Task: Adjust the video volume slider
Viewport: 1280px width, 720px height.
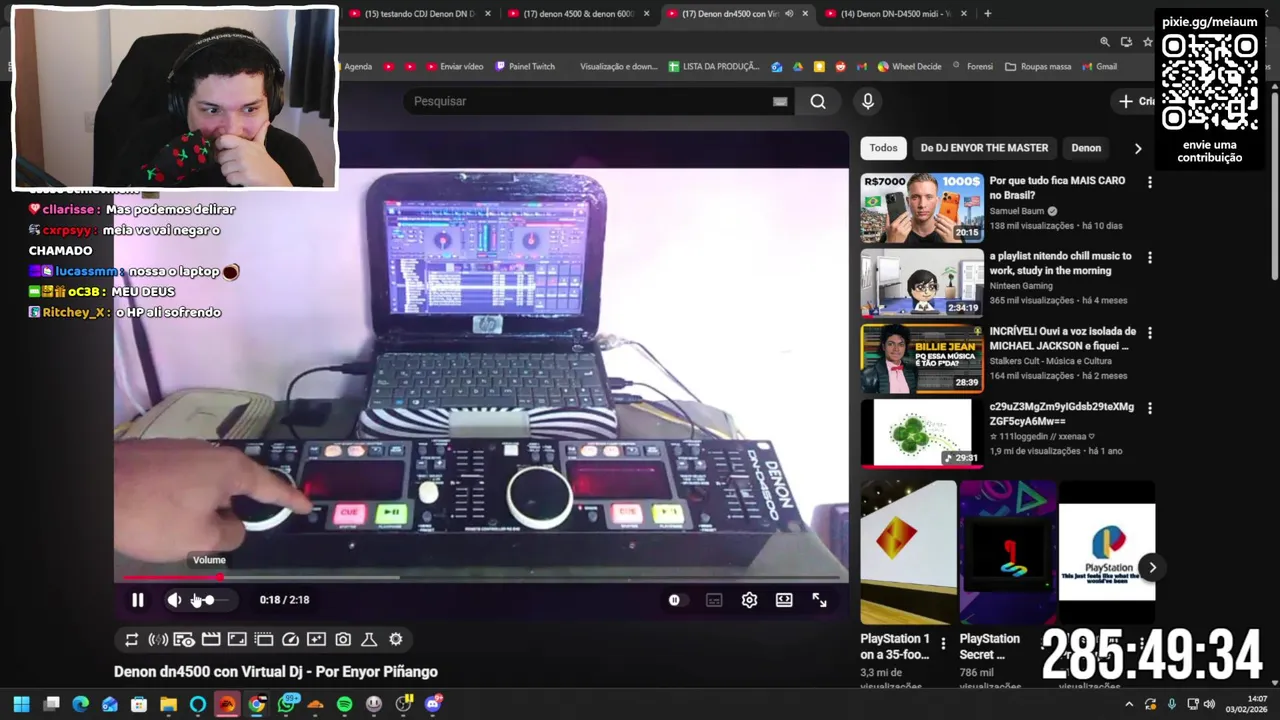Action: [211, 600]
